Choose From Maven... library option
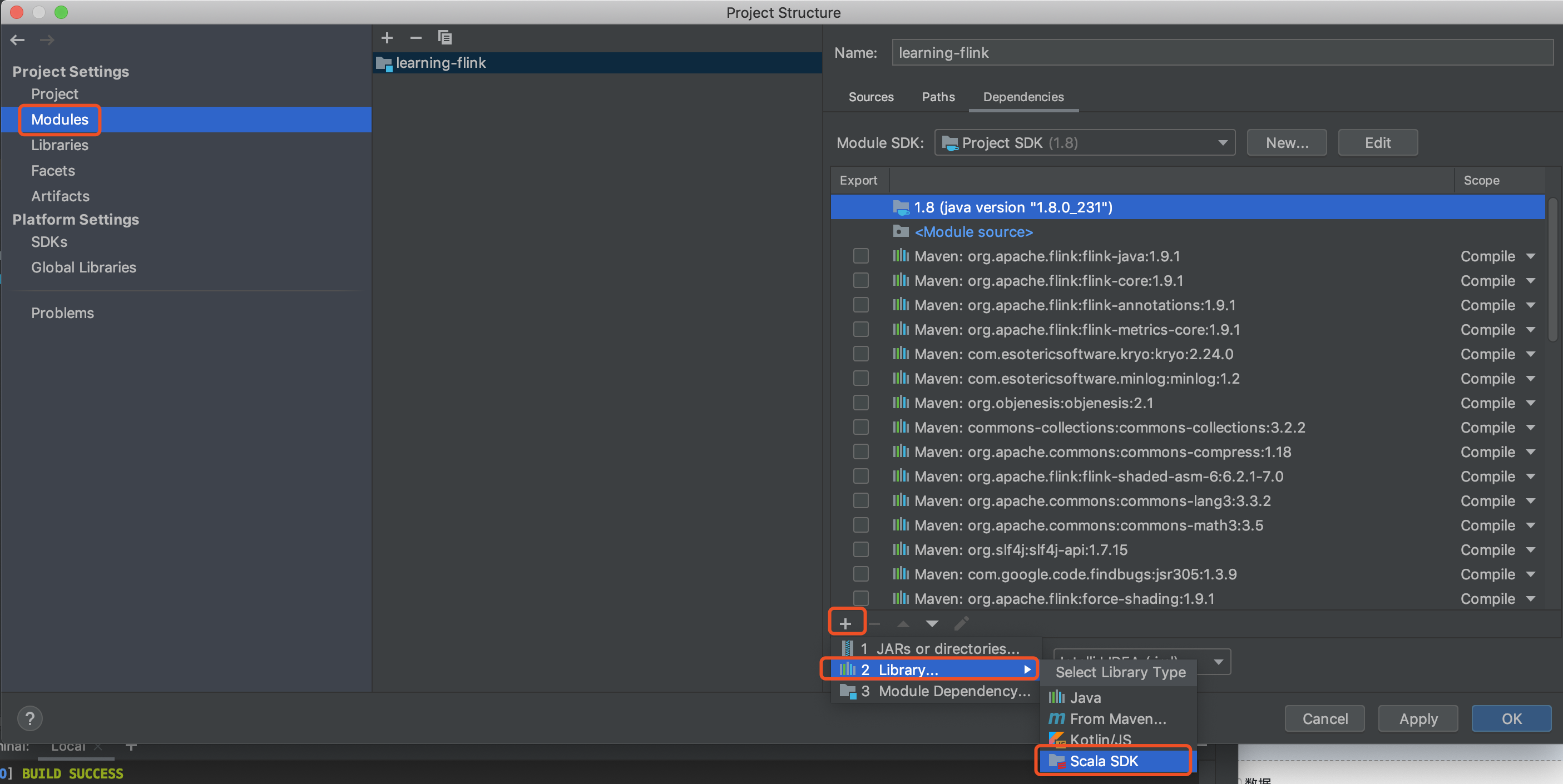This screenshot has width=1563, height=784. [1117, 718]
